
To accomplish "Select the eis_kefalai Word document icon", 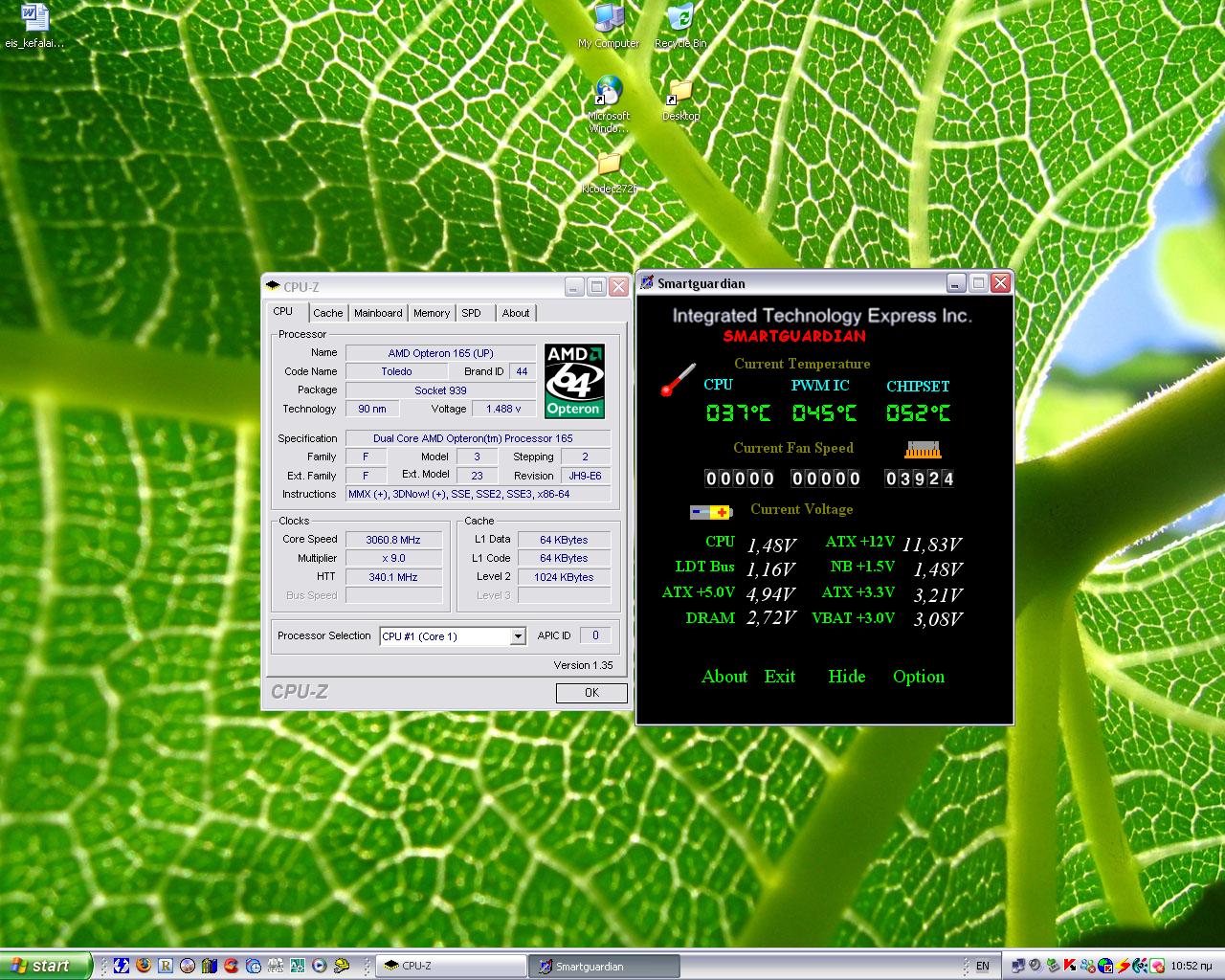I will click(x=34, y=26).
